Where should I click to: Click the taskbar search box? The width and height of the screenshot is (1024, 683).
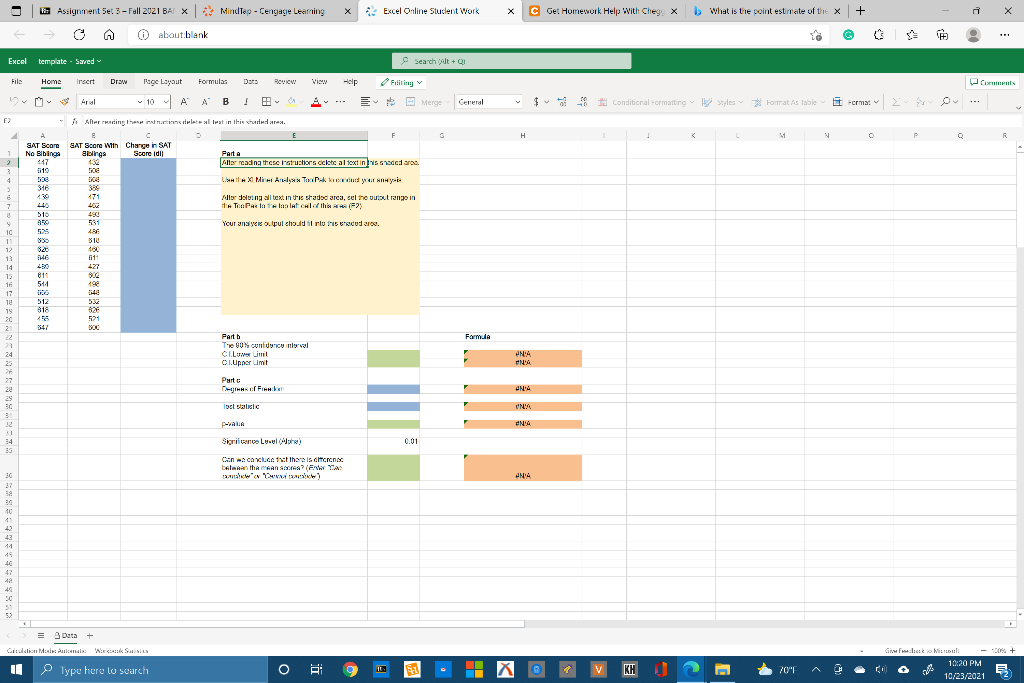coord(150,670)
